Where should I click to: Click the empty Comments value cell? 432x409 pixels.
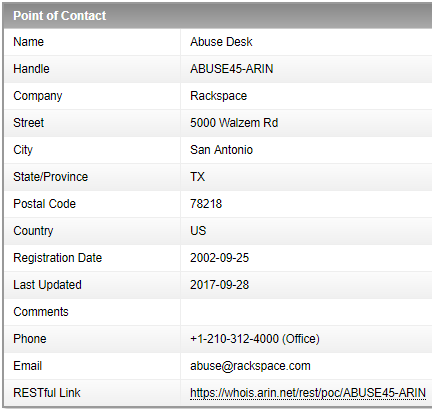[306, 312]
